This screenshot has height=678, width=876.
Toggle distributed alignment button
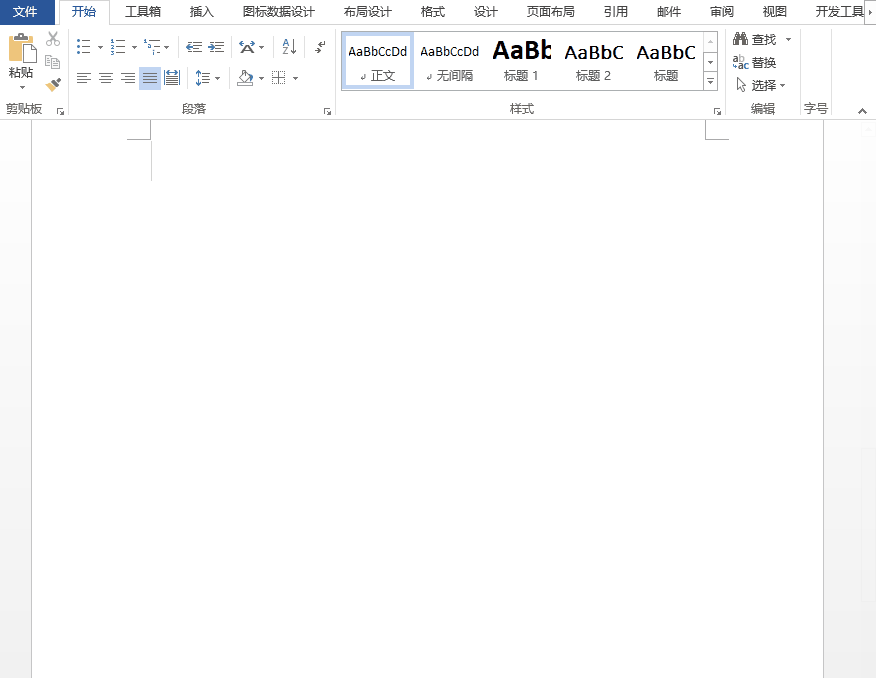(172, 78)
